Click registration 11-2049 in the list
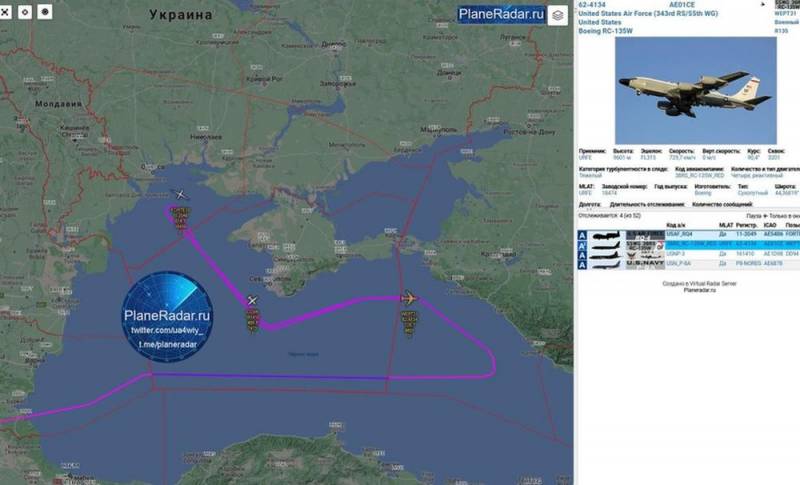This screenshot has height=485, width=800. point(745,234)
